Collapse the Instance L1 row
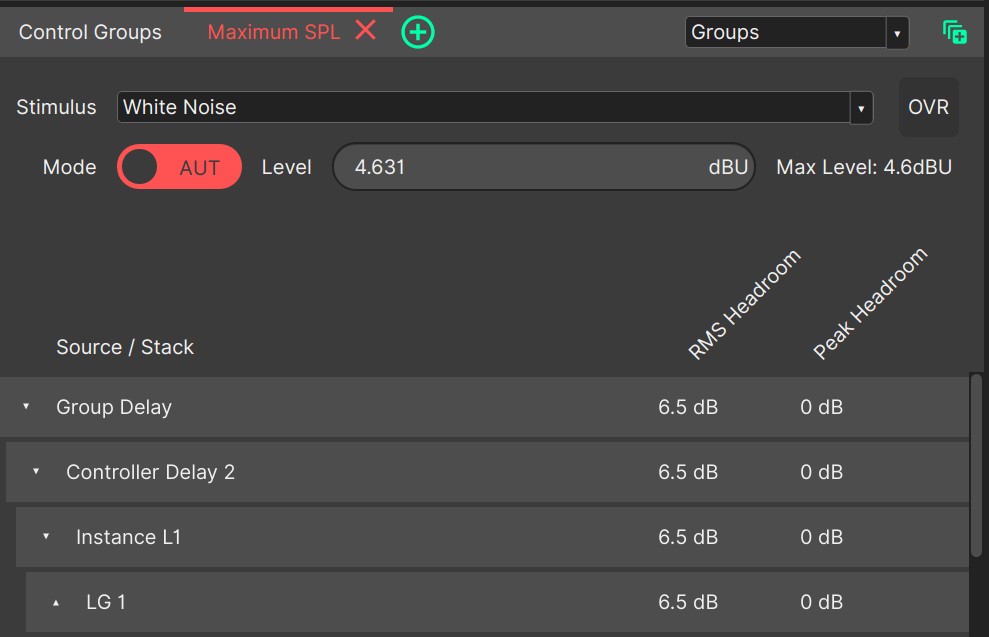Screen dimensions: 989x637 46,537
